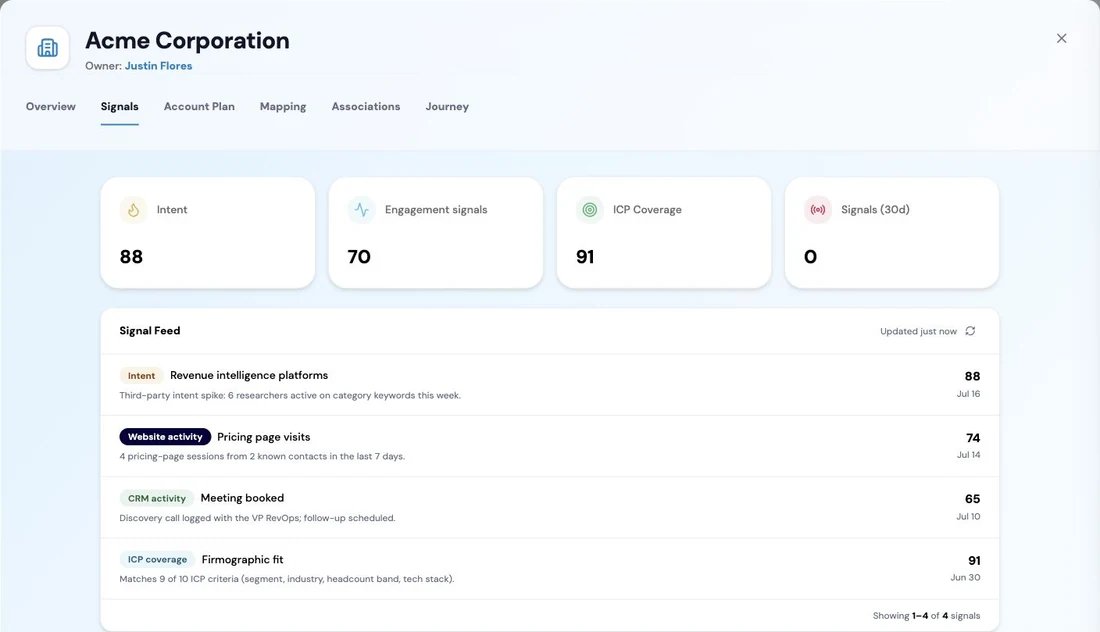Click the score 65 in Meeting booked row

point(972,499)
